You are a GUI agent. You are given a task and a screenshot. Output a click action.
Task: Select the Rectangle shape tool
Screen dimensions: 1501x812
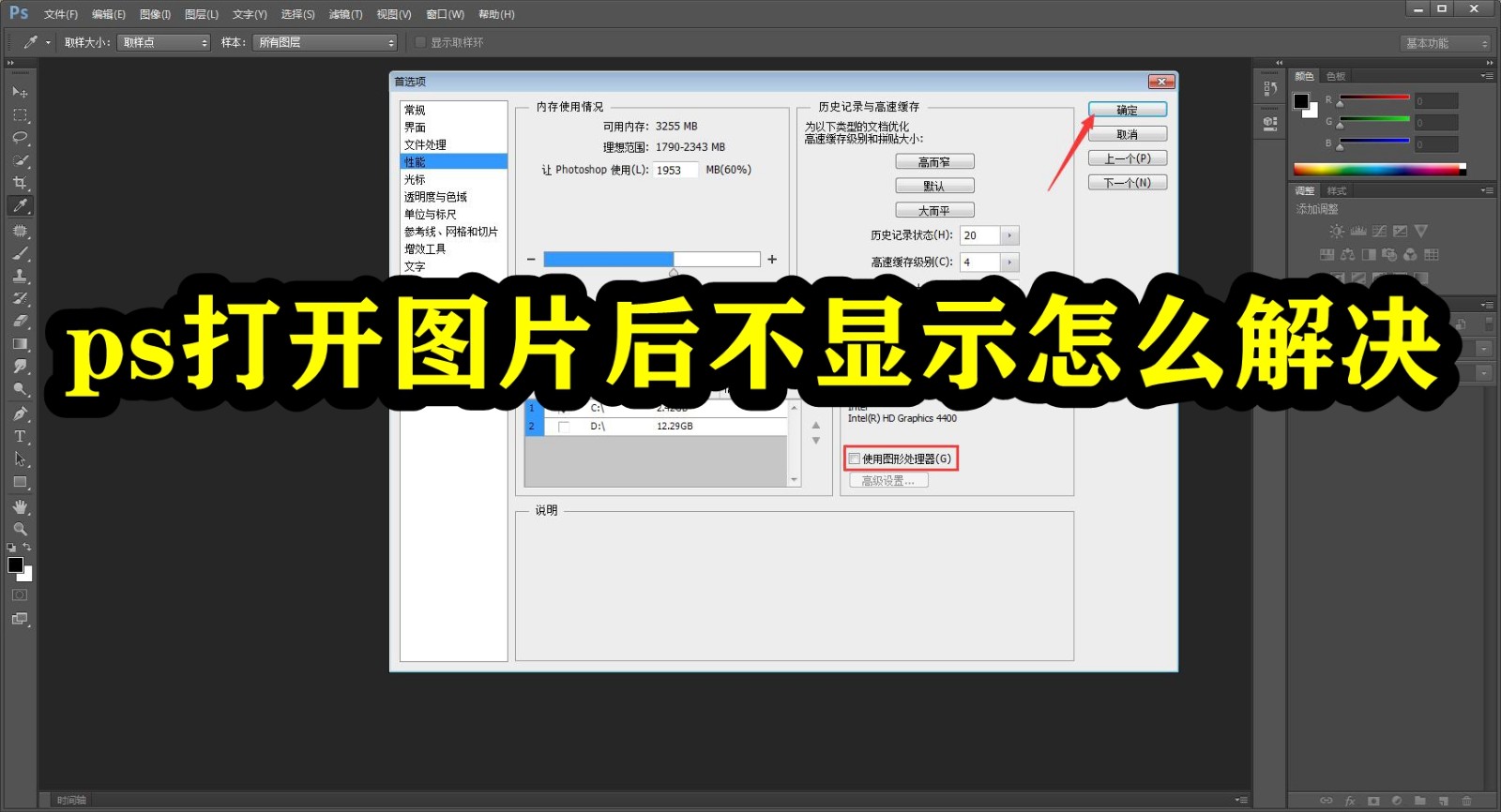[20, 482]
